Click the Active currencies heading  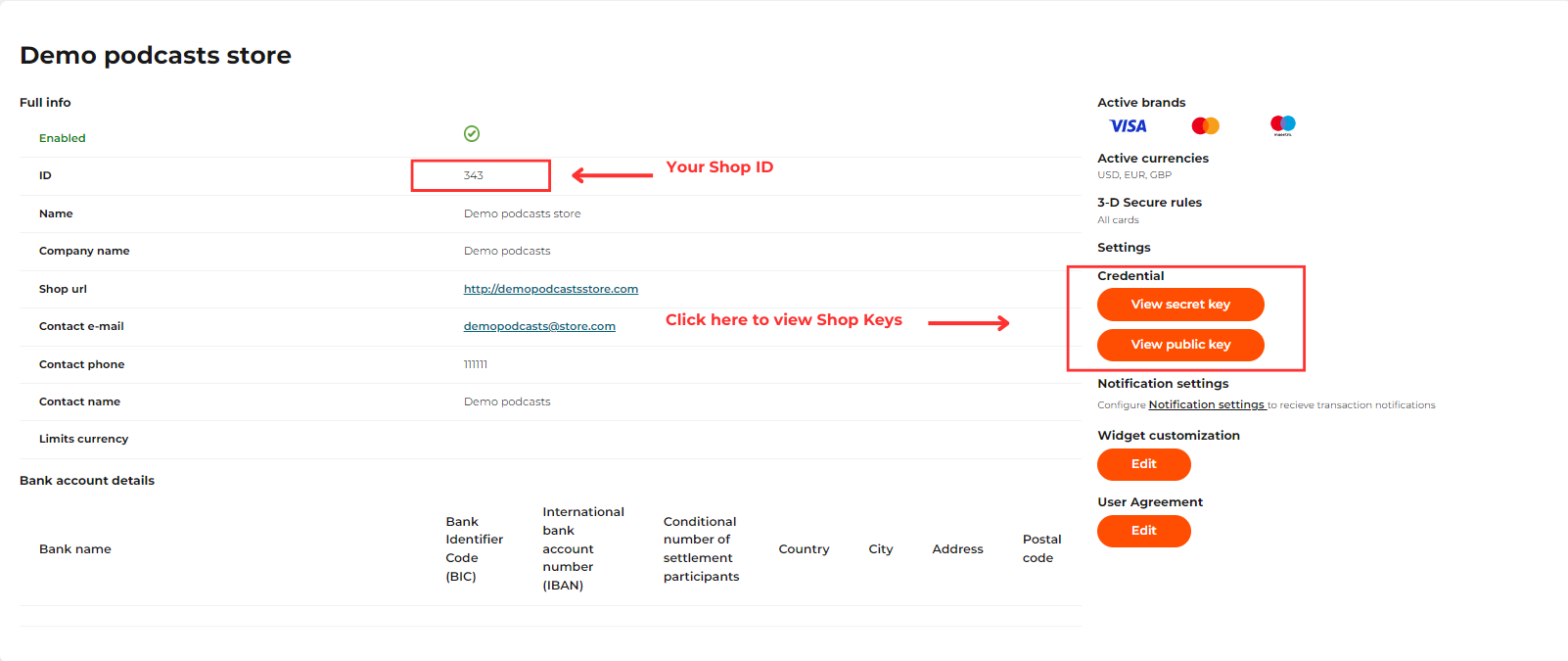(x=1153, y=159)
